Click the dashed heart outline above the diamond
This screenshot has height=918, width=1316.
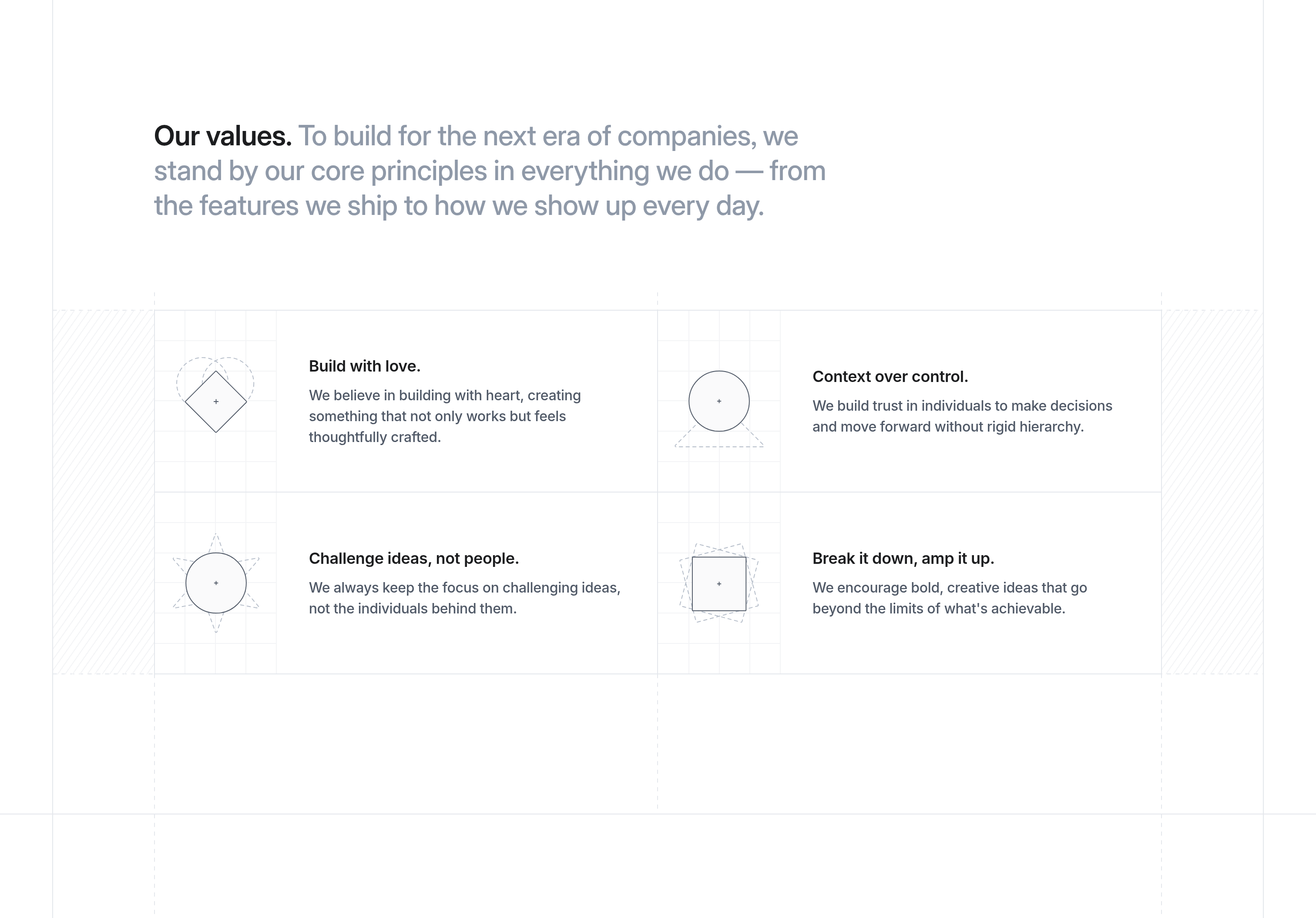point(189,367)
